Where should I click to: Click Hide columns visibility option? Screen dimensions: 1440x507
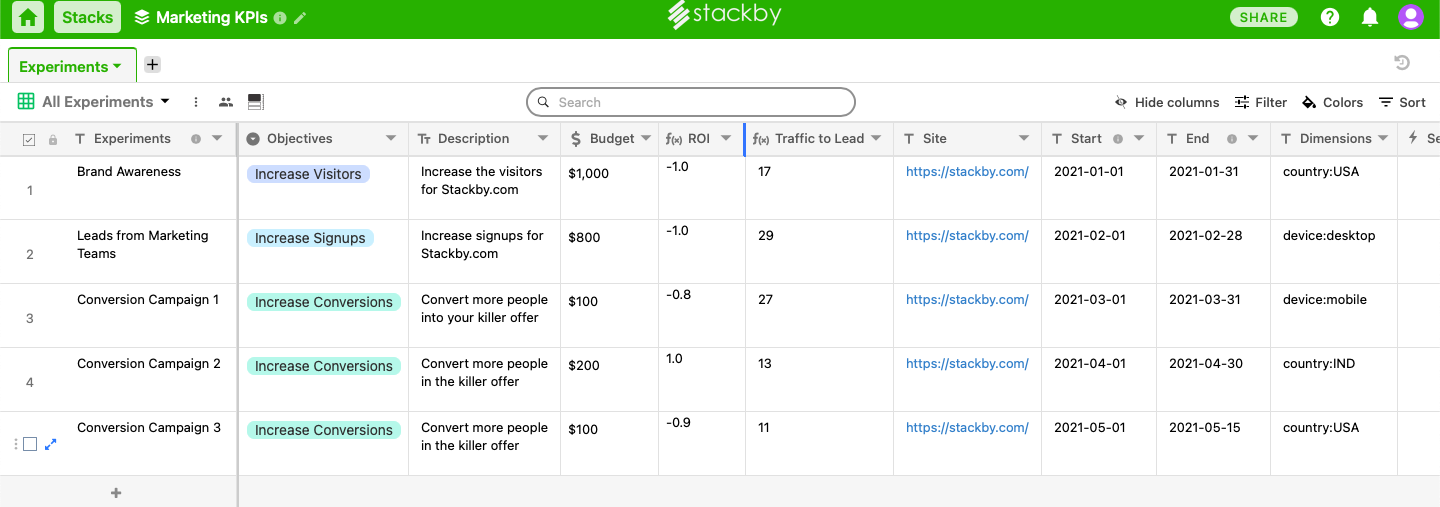pos(1167,102)
